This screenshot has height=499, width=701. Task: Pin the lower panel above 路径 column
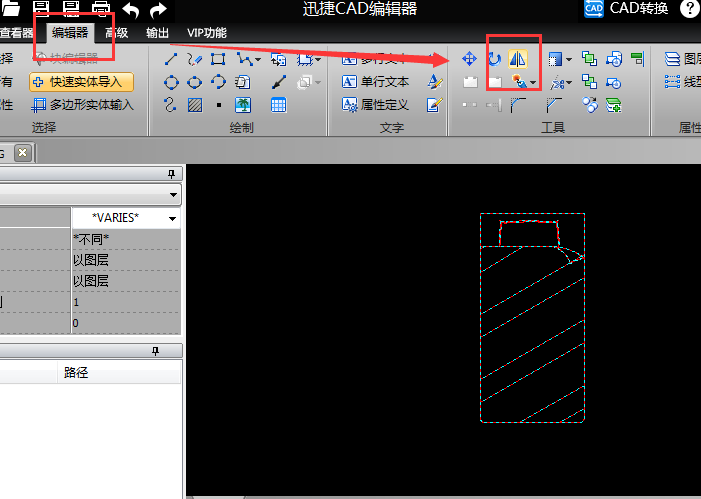(x=156, y=351)
